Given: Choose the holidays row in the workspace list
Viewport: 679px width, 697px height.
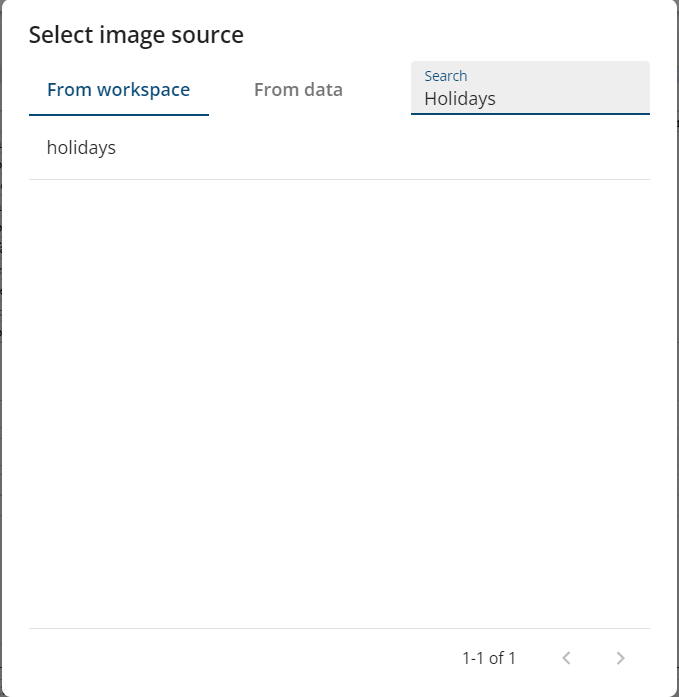Looking at the screenshot, I should point(339,148).
